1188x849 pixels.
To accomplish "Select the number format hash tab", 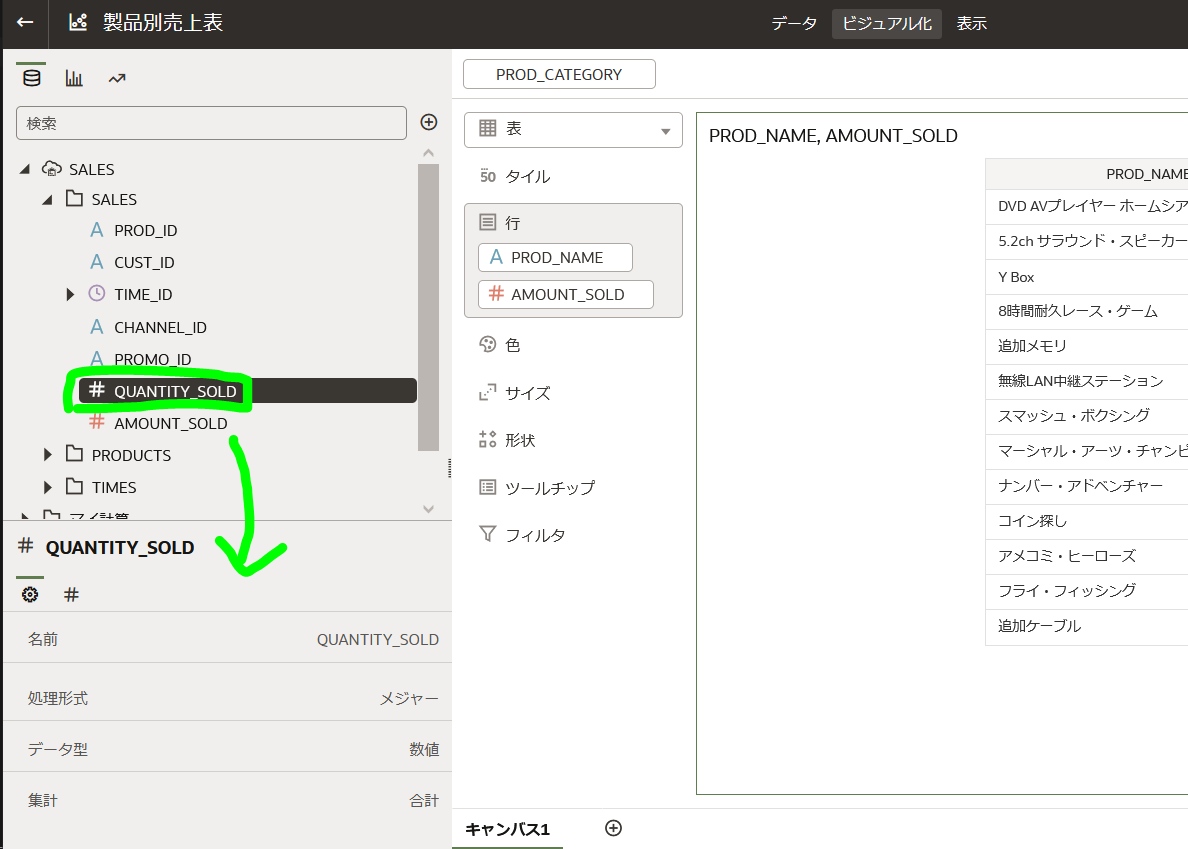I will [x=71, y=595].
